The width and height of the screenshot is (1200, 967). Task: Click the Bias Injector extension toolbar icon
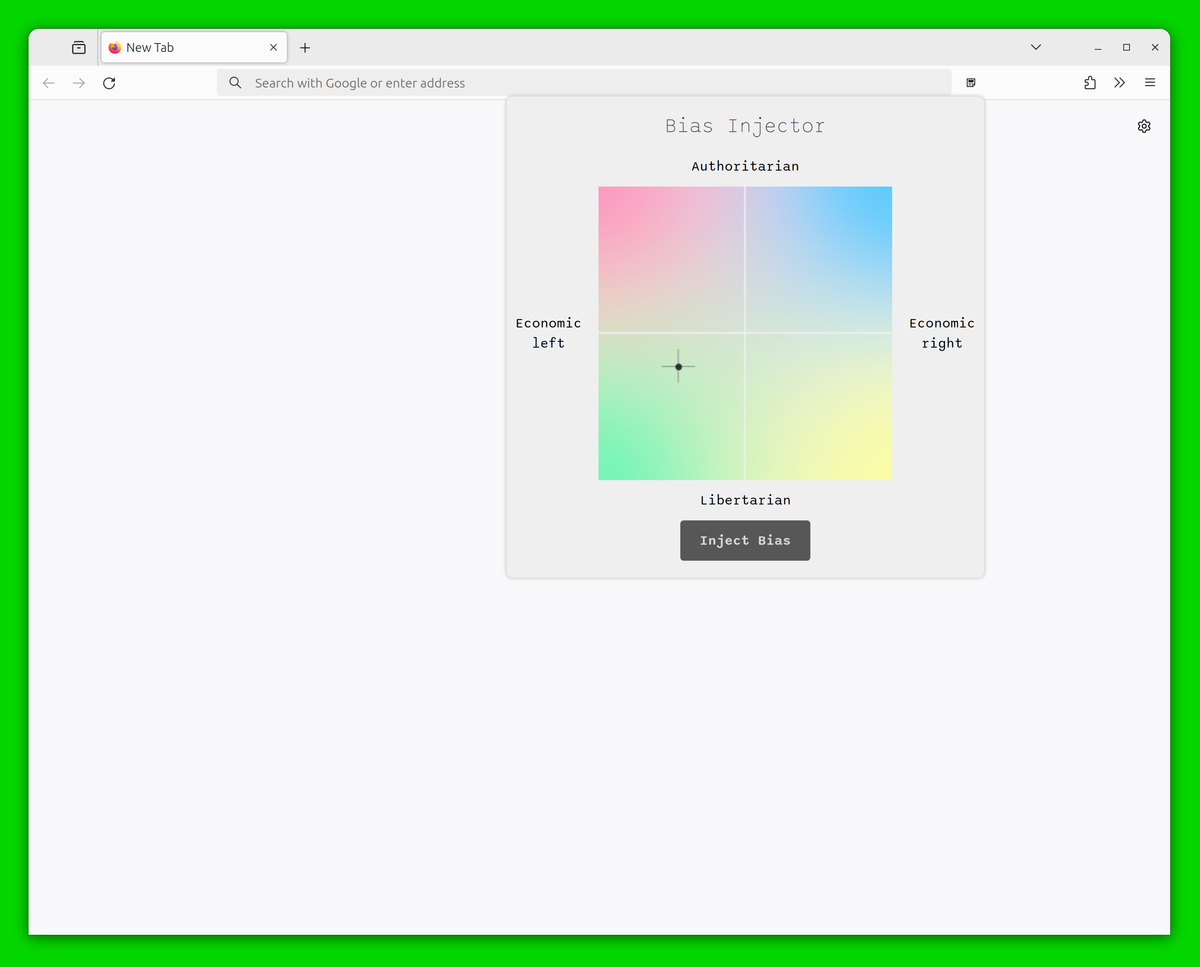pos(971,83)
